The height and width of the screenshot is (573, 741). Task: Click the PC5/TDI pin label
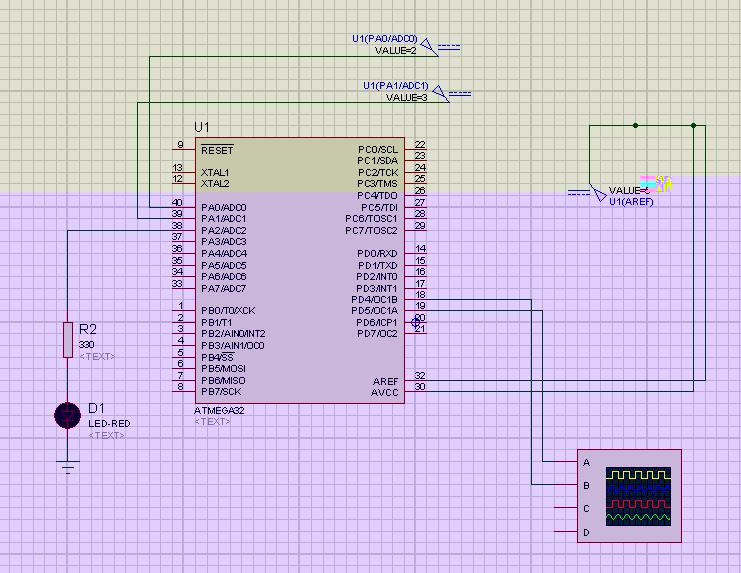click(x=379, y=207)
